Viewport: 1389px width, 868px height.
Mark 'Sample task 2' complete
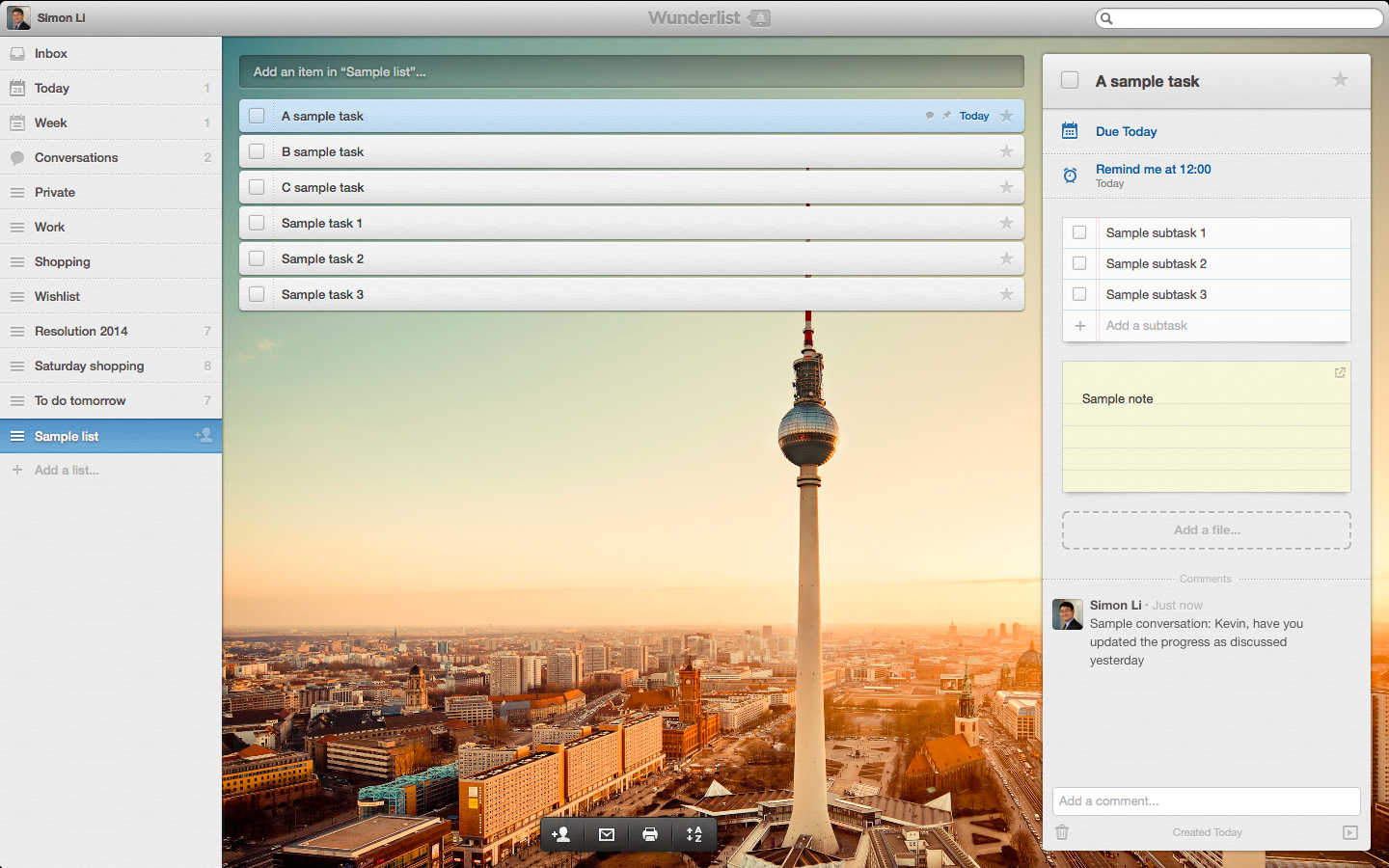tap(257, 258)
